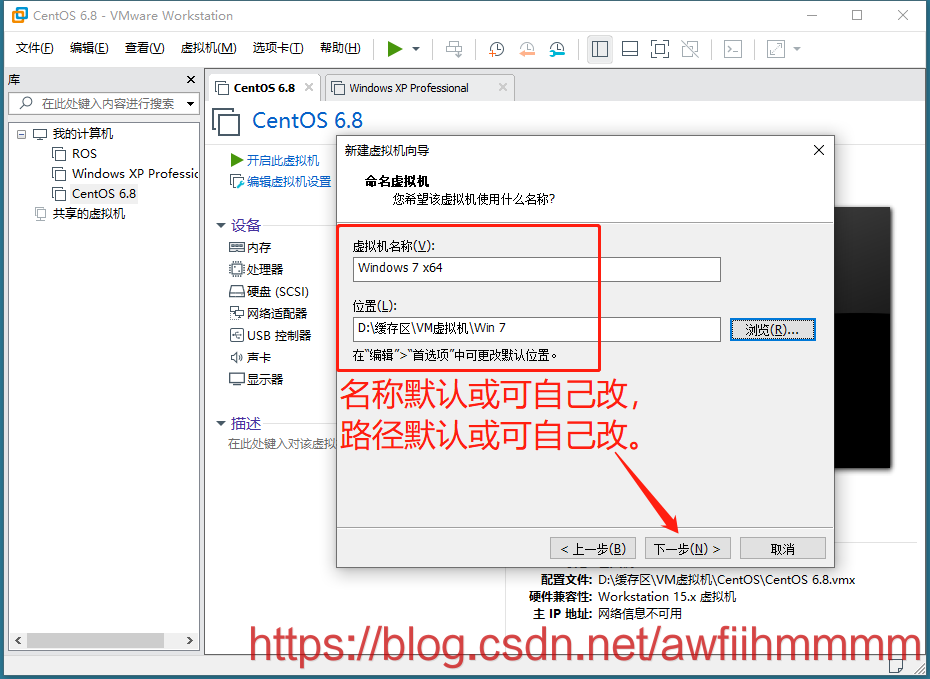Click the revert to snapshot icon
The height and width of the screenshot is (679, 930).
point(527,49)
